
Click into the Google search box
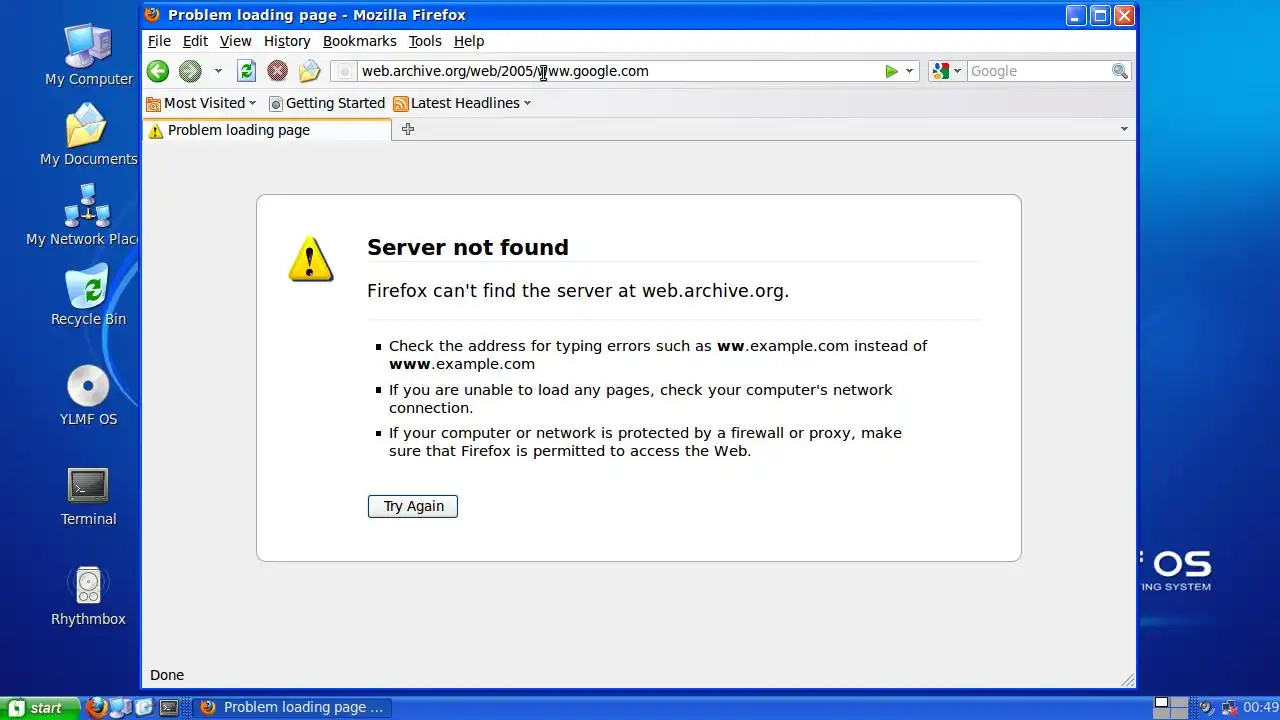pyautogui.click(x=1039, y=71)
